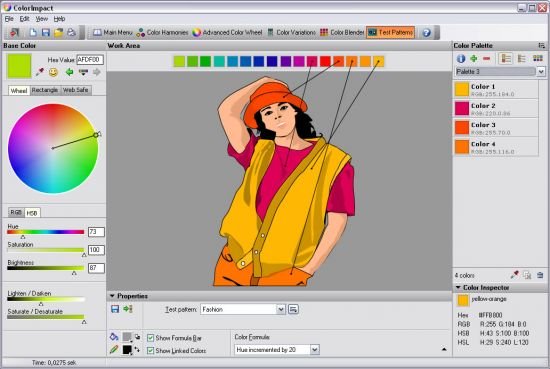Screen dimensions: 550x369
Task: Click the Color Palette info icon
Action: (x=461, y=59)
